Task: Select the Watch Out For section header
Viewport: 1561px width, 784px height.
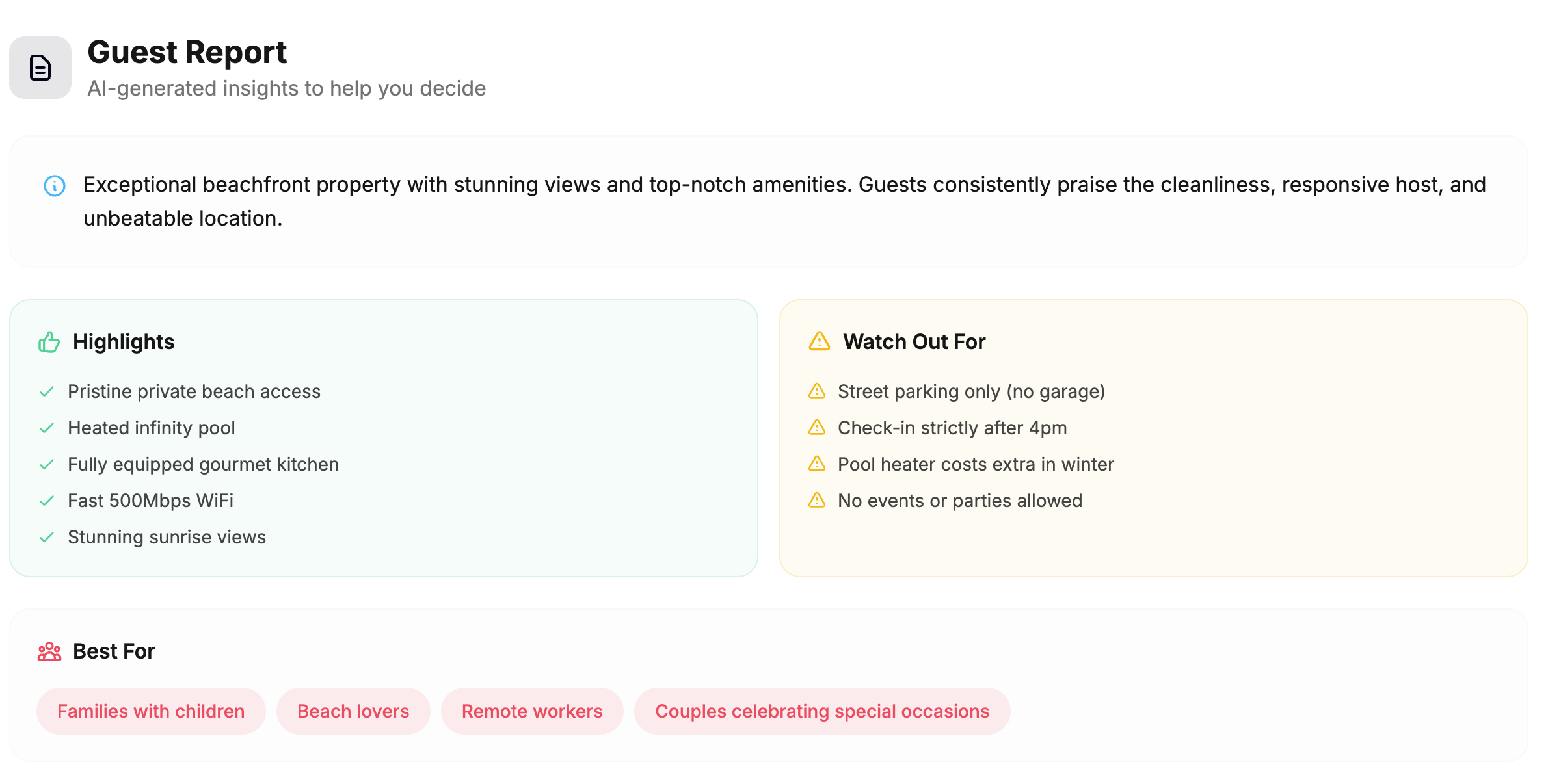Action: click(914, 341)
